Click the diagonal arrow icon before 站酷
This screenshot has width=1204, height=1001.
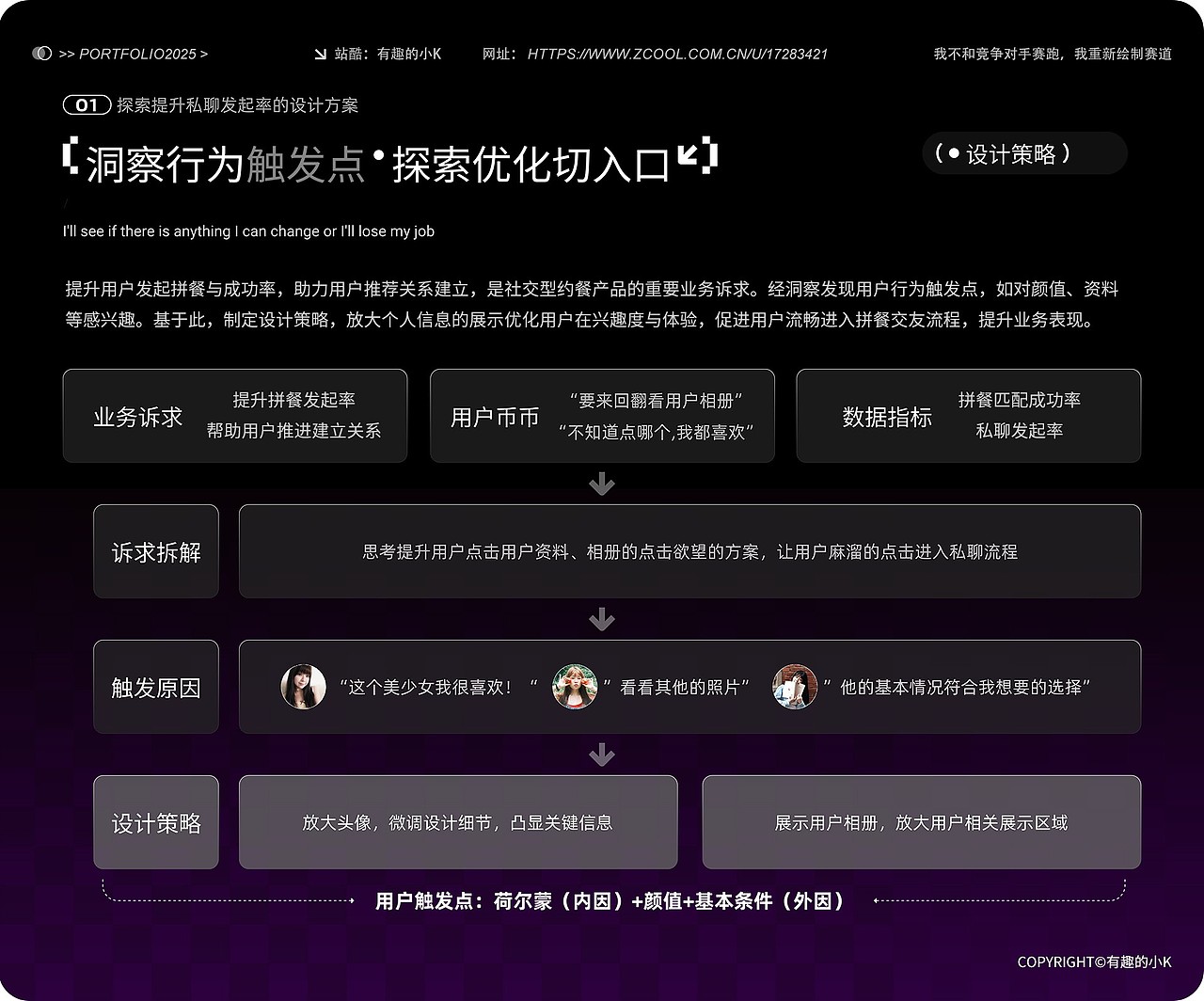pos(320,54)
